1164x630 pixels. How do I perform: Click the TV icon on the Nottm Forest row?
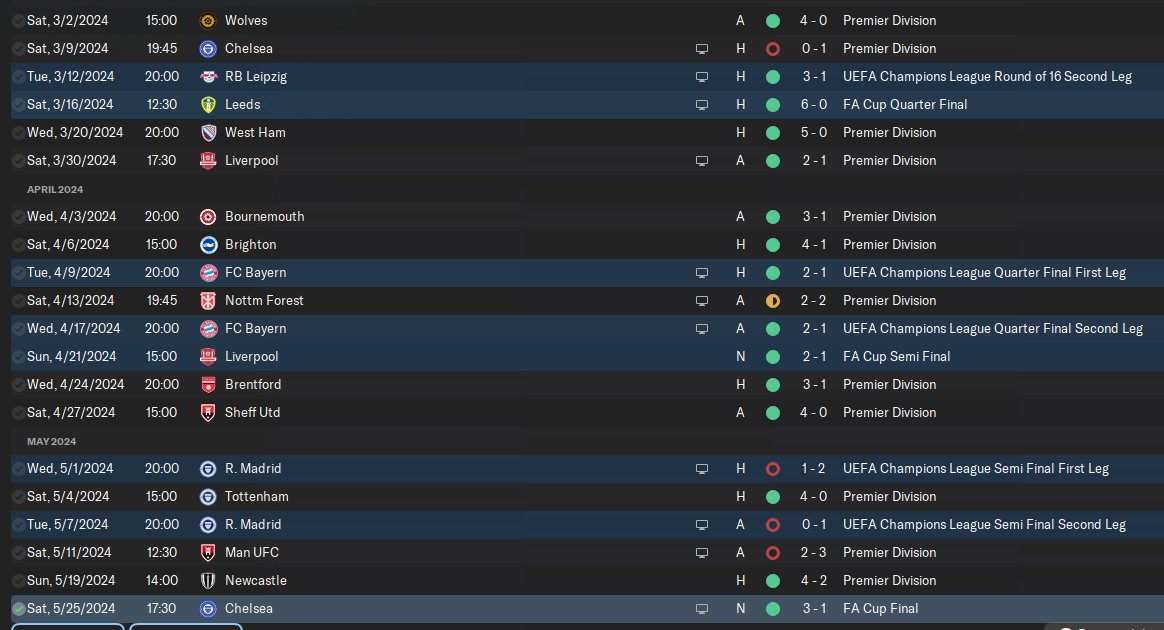point(702,300)
